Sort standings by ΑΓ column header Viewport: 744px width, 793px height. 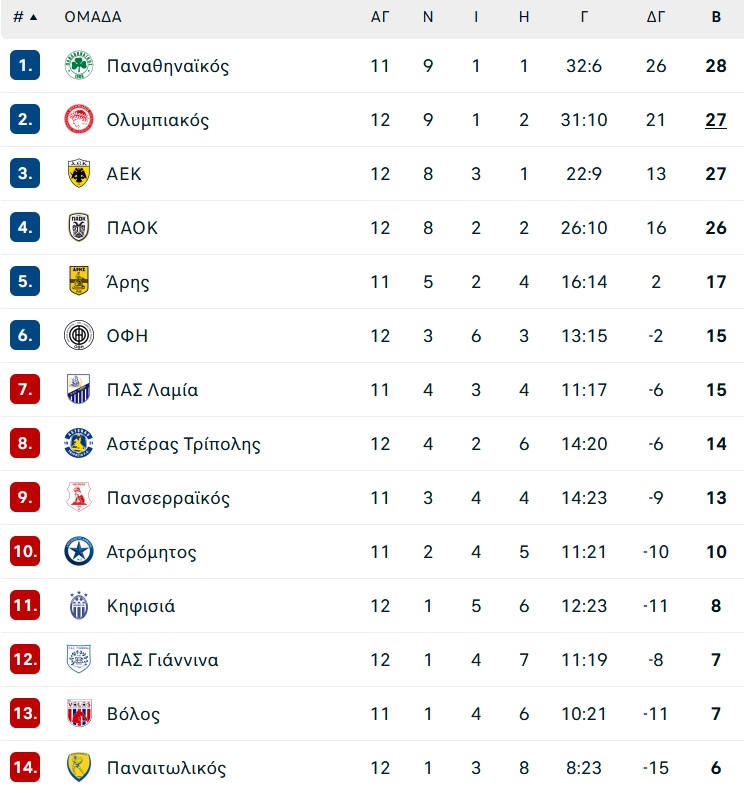pyautogui.click(x=380, y=17)
